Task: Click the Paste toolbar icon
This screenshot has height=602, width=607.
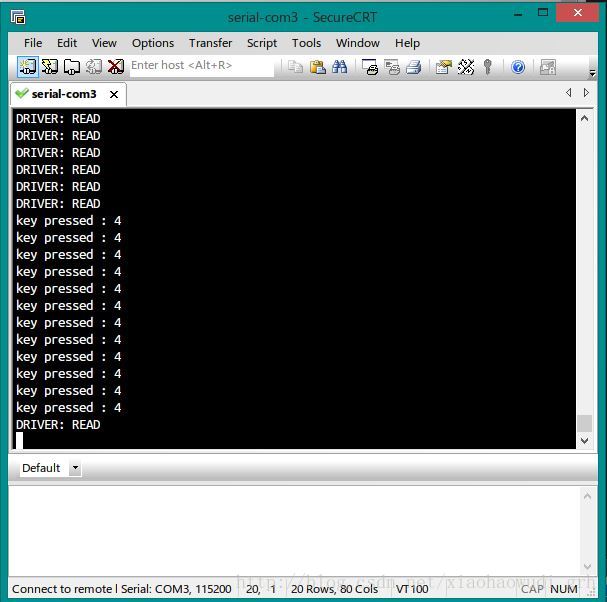Action: coord(317,67)
